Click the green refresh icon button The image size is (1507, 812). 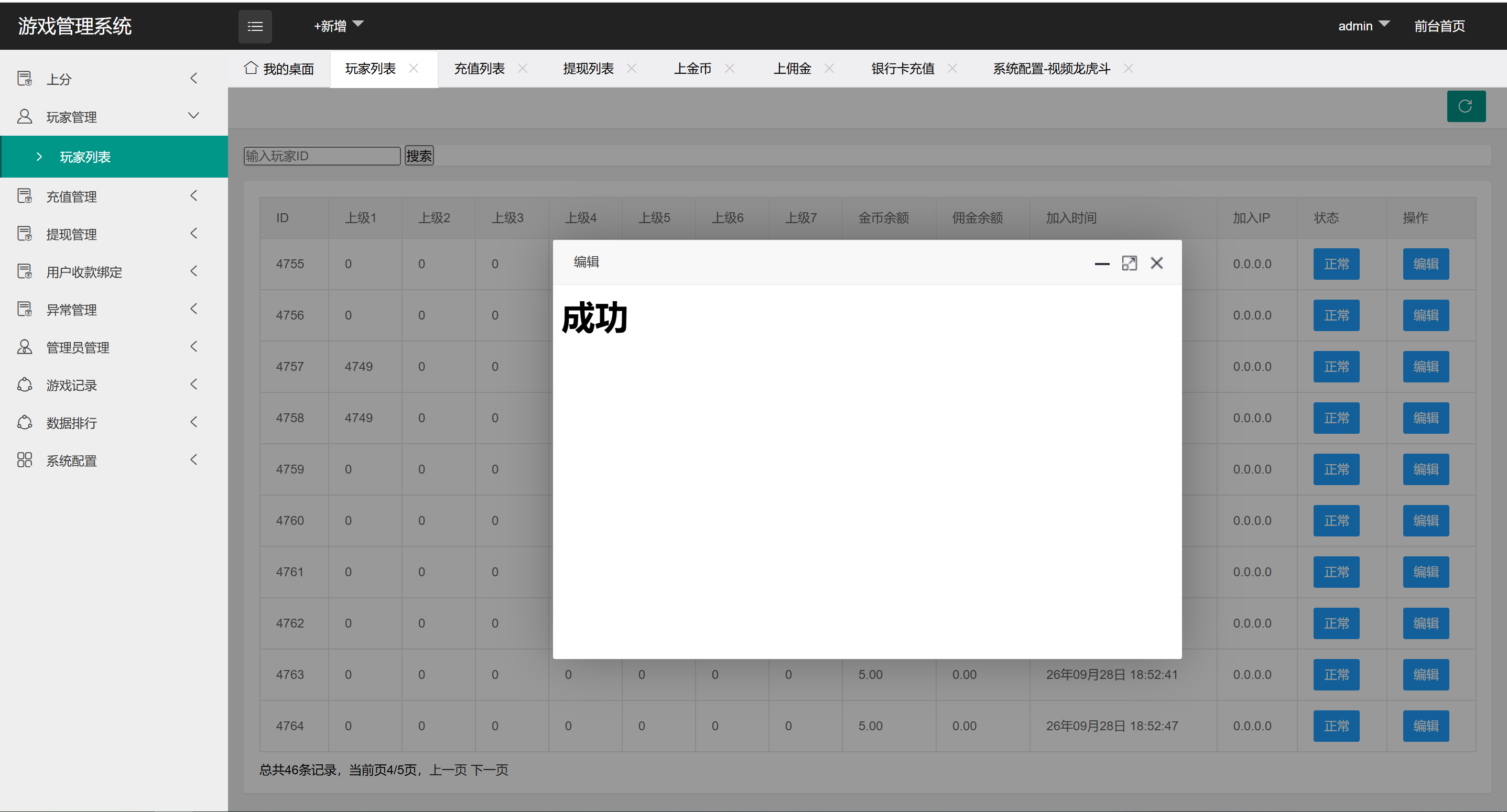[x=1466, y=106]
